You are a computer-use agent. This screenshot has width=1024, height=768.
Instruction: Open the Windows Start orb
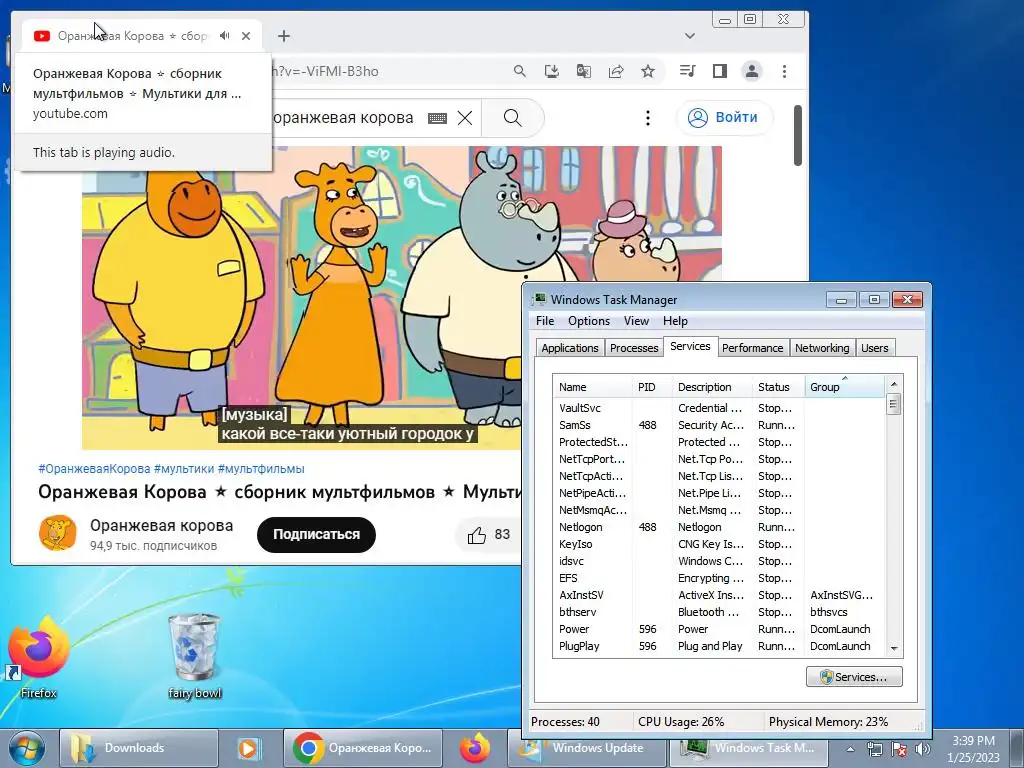[x=26, y=748]
